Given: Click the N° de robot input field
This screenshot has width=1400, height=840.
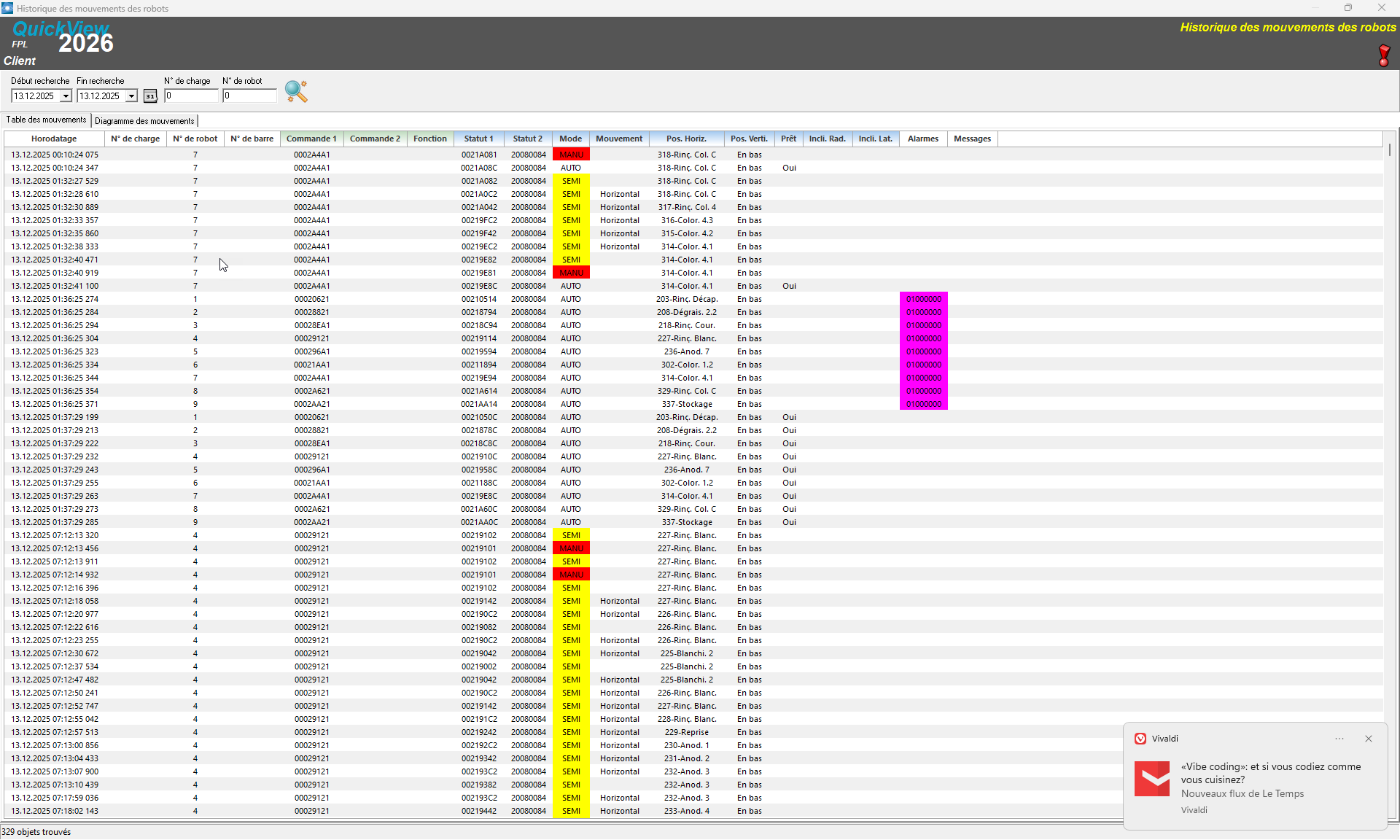Looking at the screenshot, I should pos(249,96).
